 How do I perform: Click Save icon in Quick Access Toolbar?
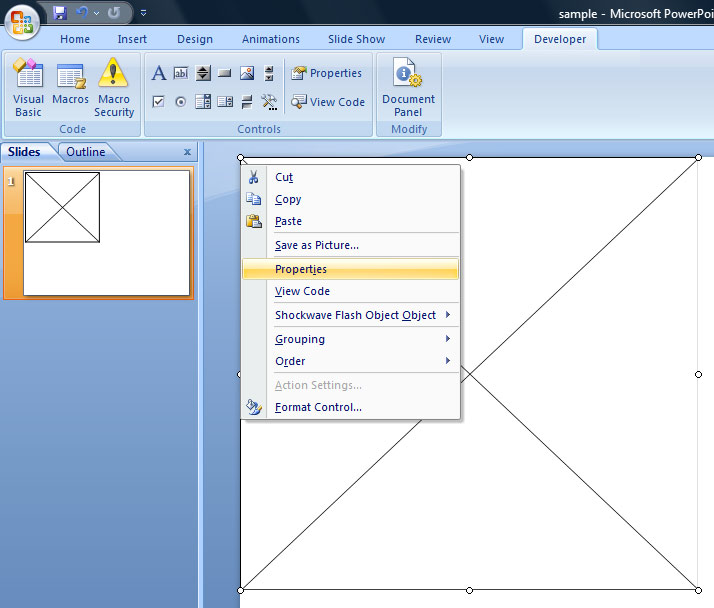[x=59, y=13]
